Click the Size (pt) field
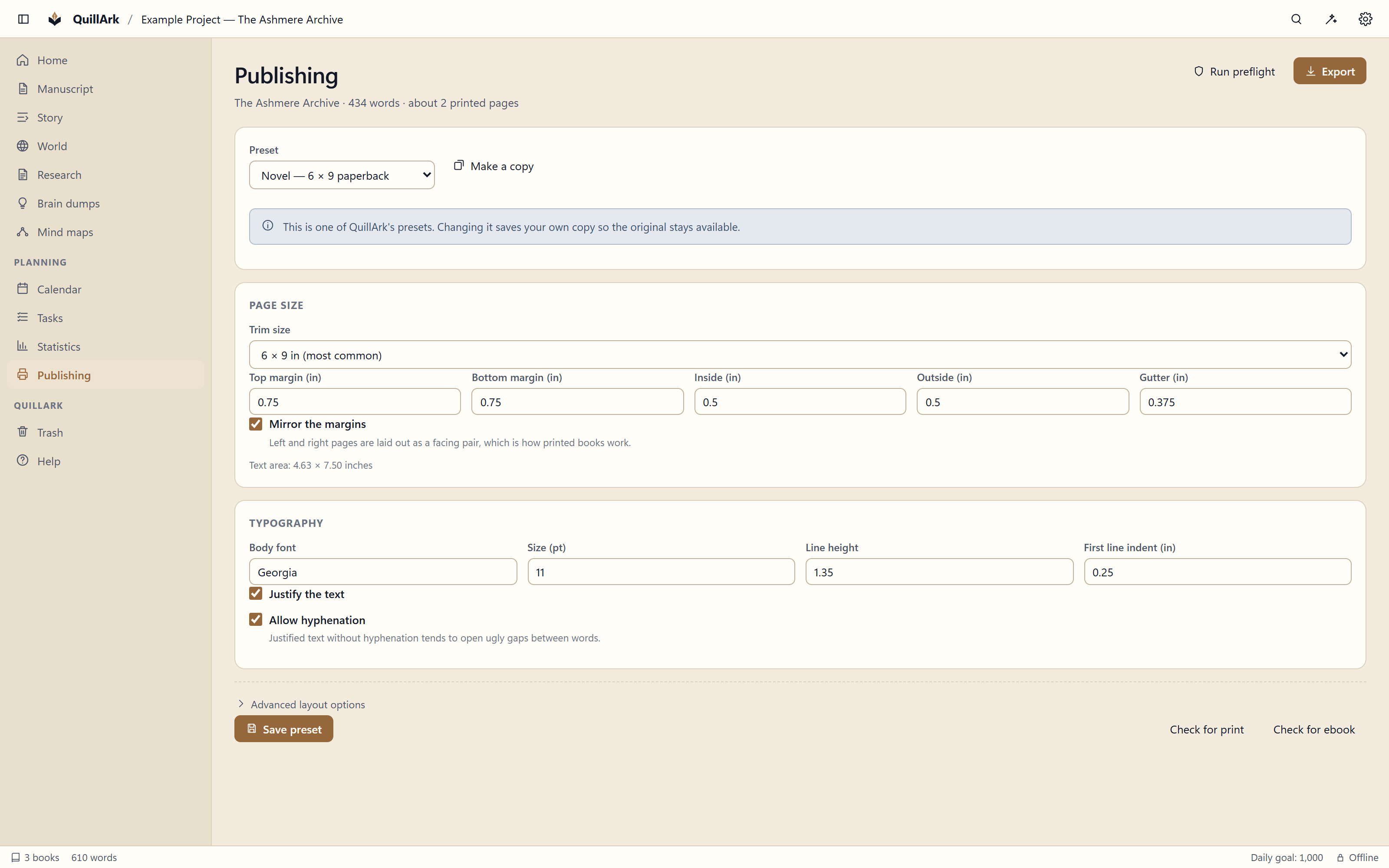Screen dimensions: 1389x868 [x=661, y=572]
